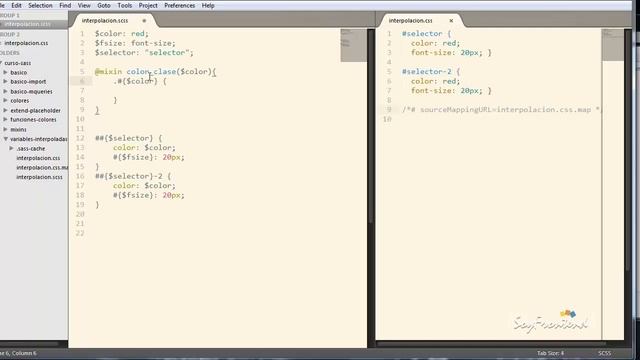640x360 pixels.
Task: Expand the extend-placeholder folder
Action: (6, 110)
